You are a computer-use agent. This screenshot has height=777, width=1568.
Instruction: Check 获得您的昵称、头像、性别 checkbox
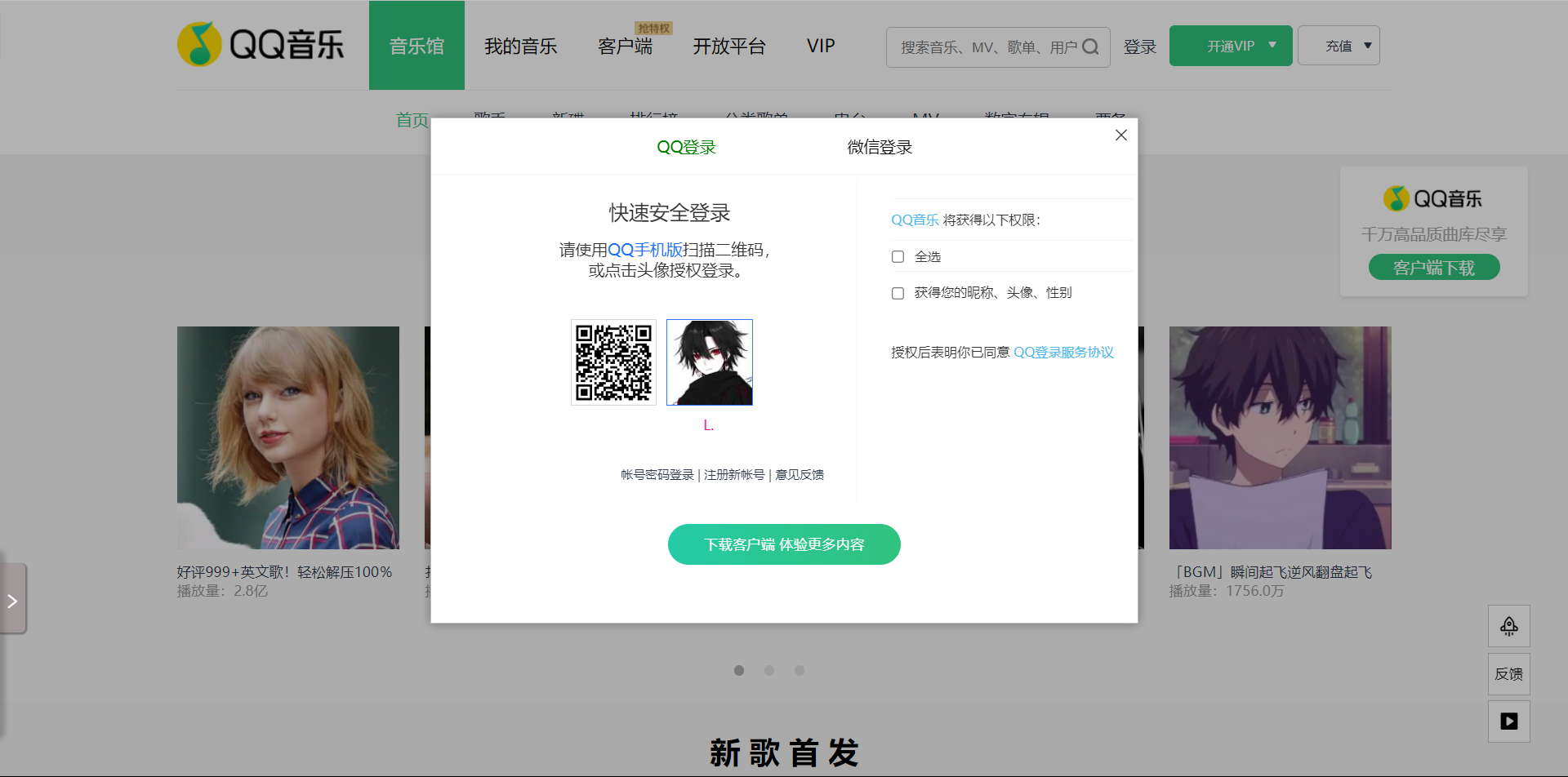point(898,293)
